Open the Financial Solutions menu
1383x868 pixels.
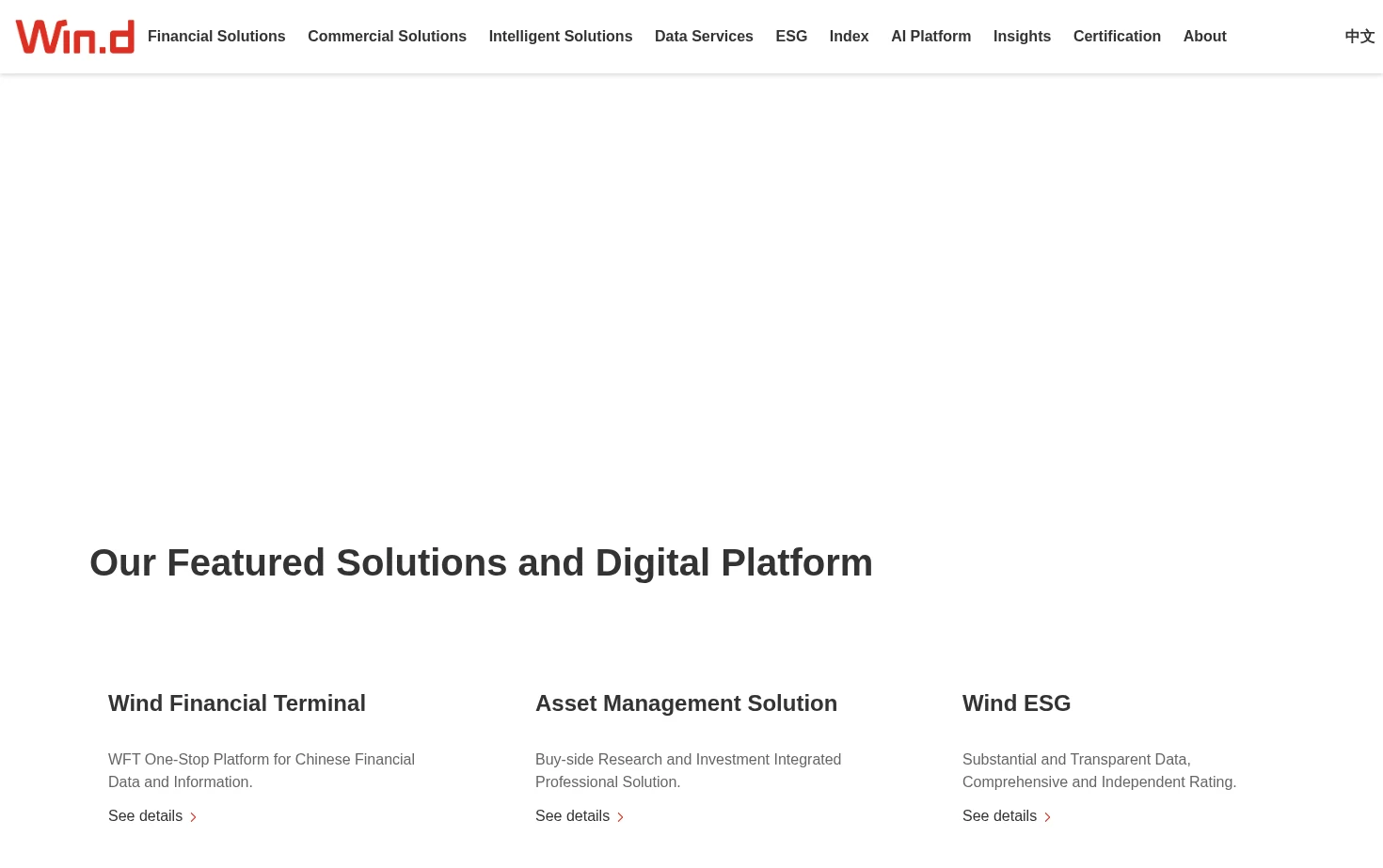[x=216, y=36]
